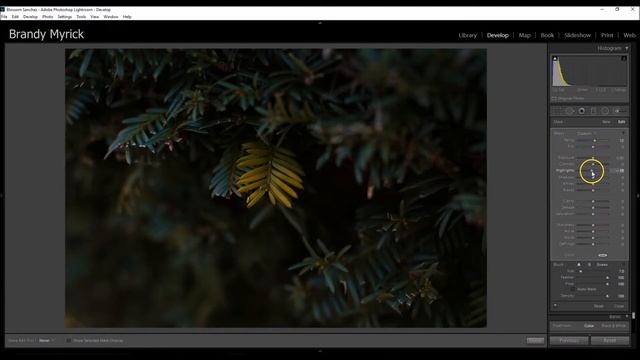Select the Crop Overlay tool
Viewport: 640px width, 360px height.
pyautogui.click(x=558, y=111)
